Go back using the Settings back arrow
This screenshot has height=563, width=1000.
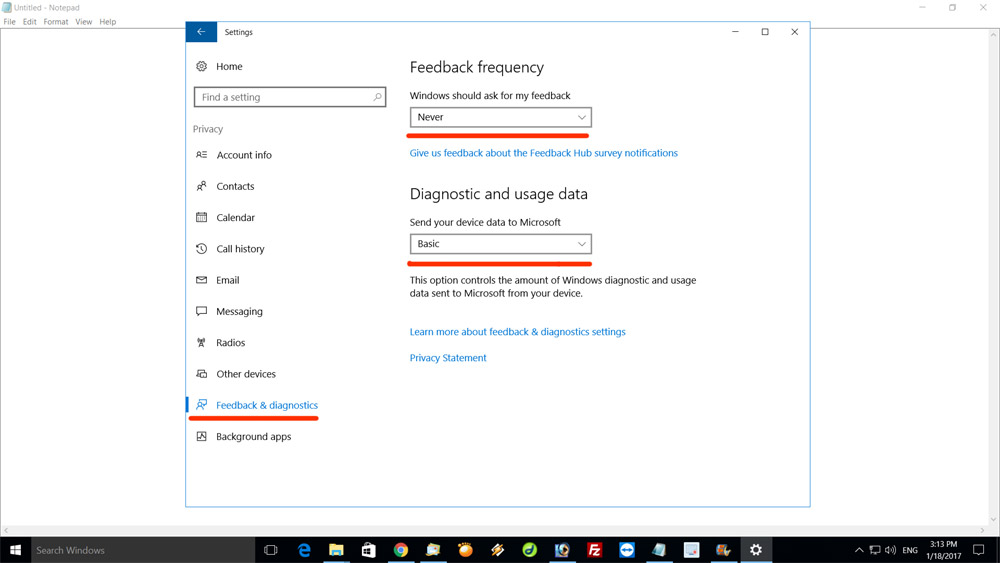[201, 32]
